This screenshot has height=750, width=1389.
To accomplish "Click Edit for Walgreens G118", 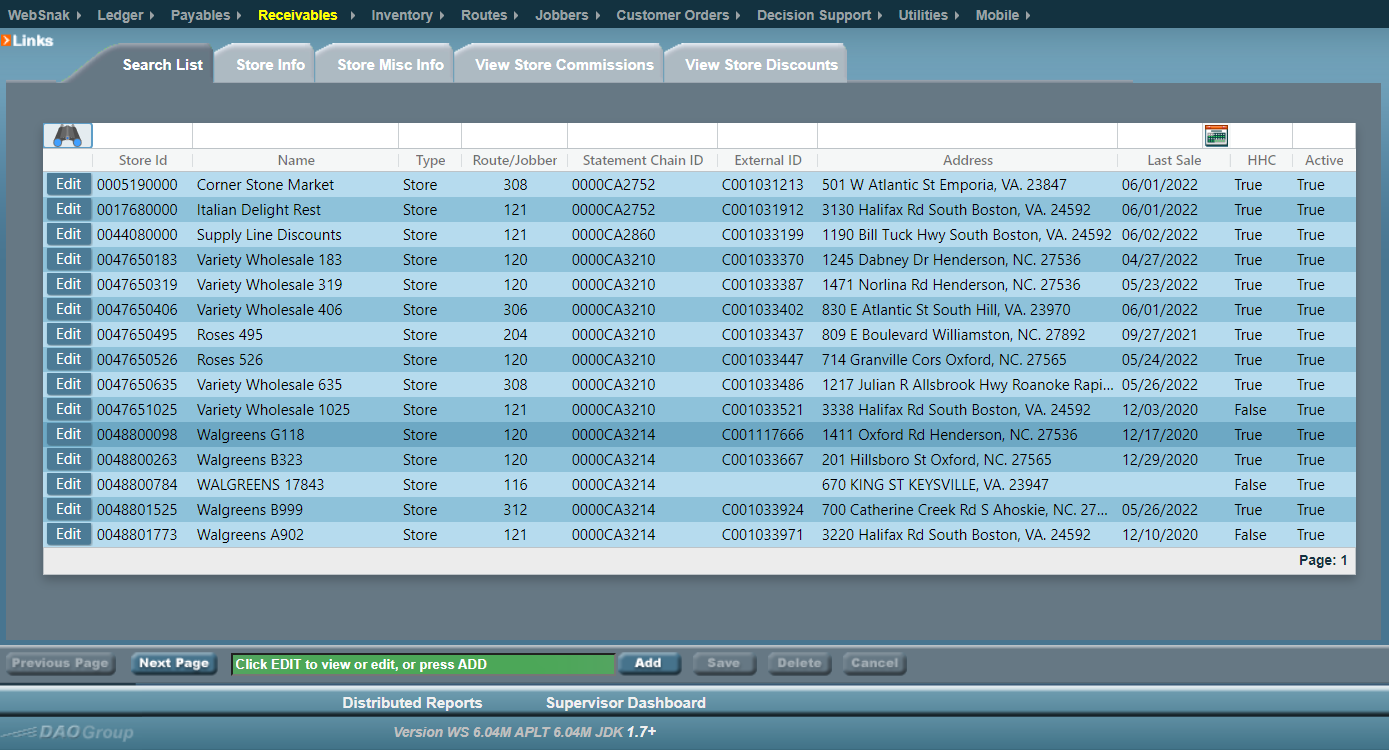I will point(68,434).
